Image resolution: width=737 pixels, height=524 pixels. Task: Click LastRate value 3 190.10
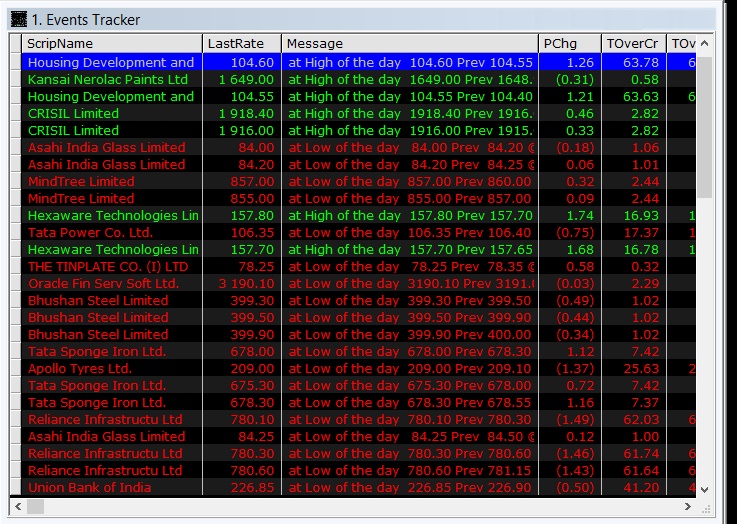point(246,283)
